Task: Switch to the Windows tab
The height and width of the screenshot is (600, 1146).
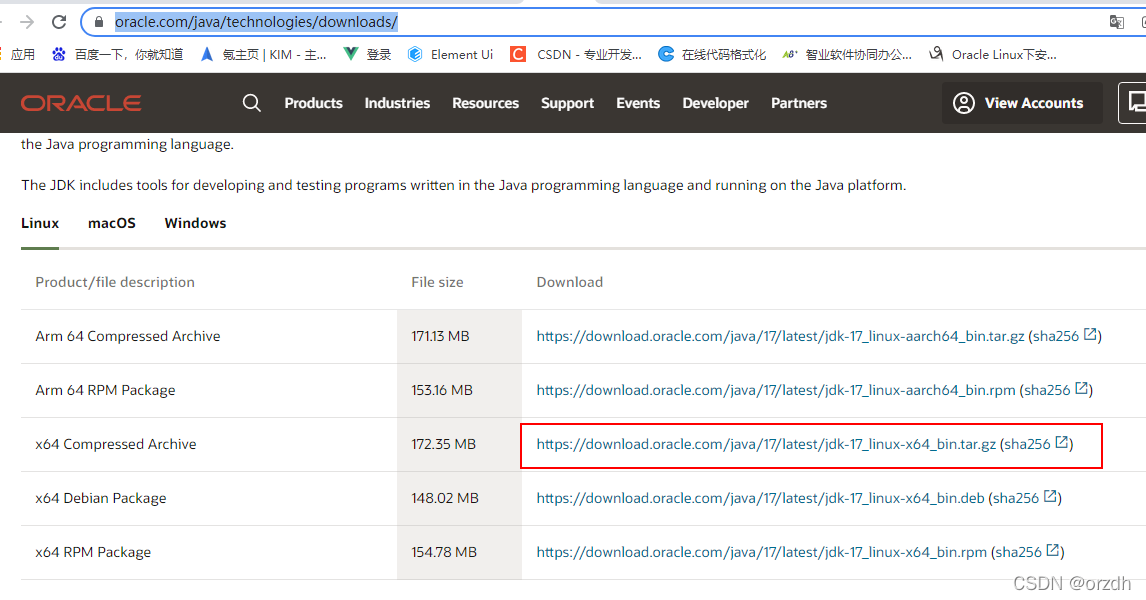Action: coord(195,224)
